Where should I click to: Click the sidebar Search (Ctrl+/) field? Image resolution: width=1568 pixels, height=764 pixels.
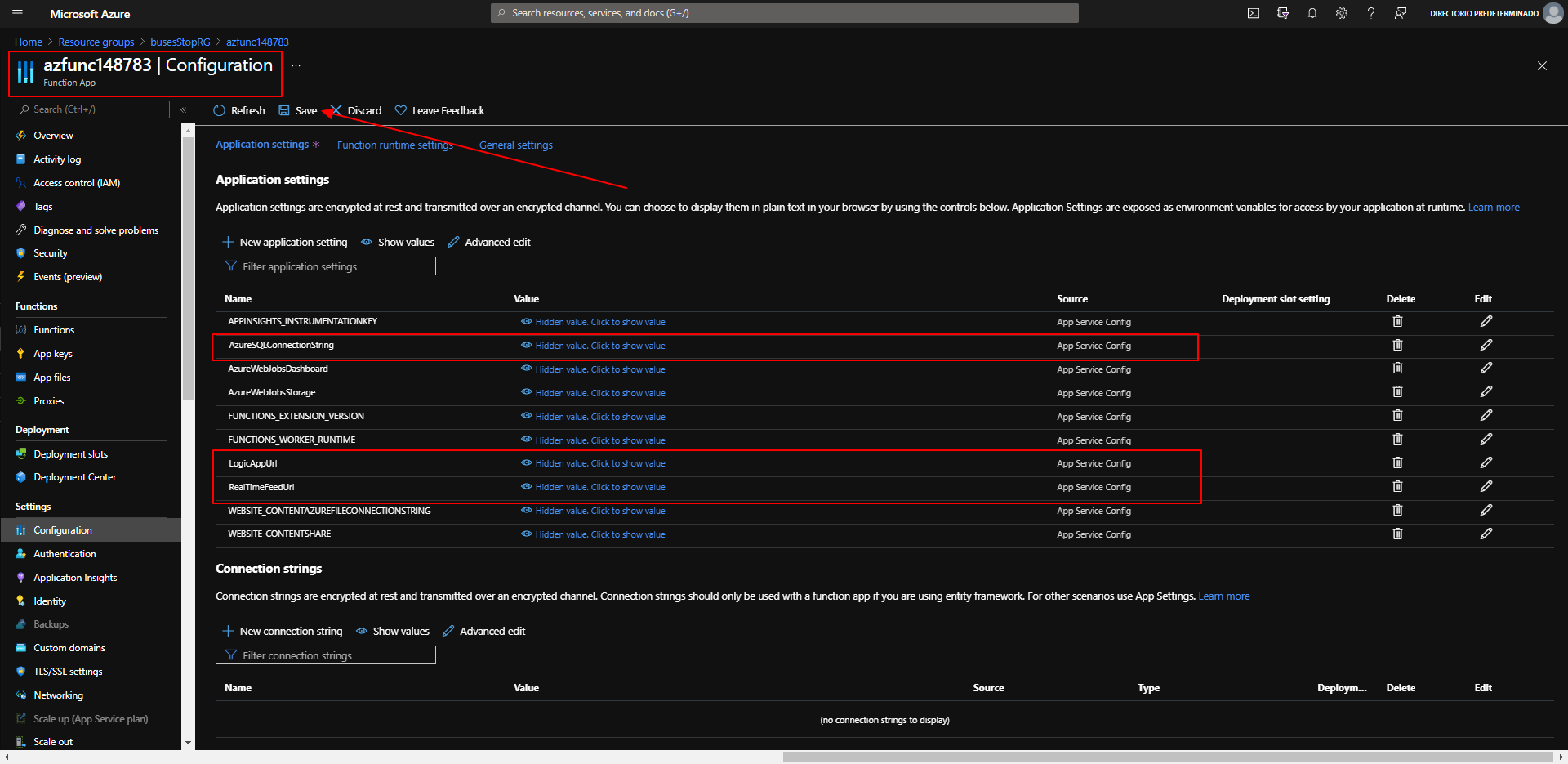[x=92, y=109]
